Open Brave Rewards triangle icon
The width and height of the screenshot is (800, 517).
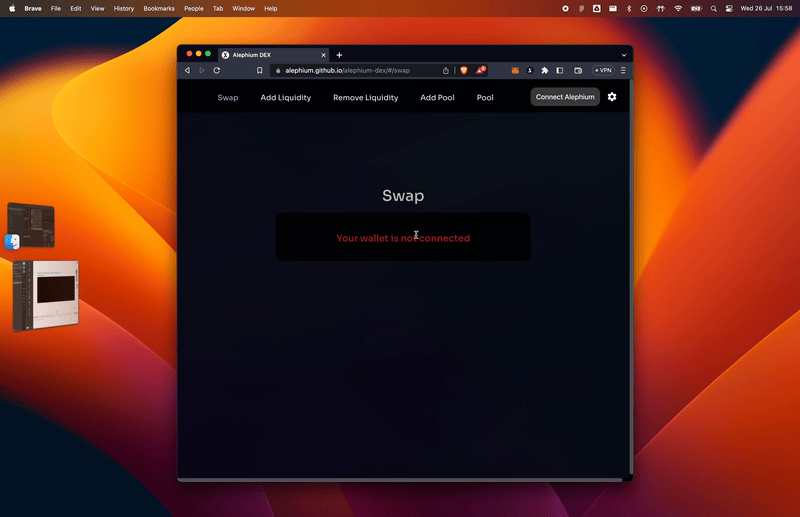(480, 71)
